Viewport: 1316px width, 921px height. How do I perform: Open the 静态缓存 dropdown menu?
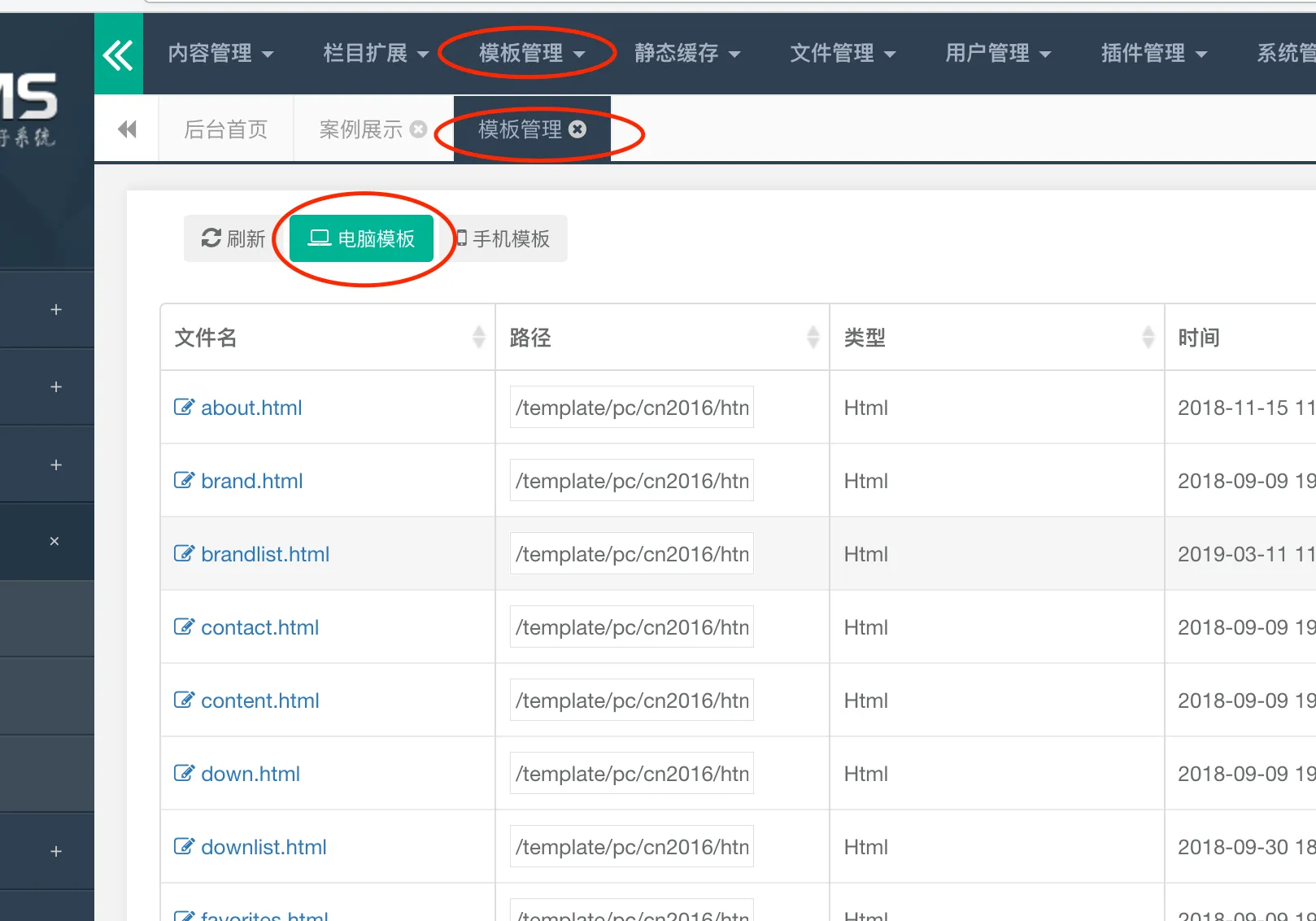pyautogui.click(x=687, y=54)
